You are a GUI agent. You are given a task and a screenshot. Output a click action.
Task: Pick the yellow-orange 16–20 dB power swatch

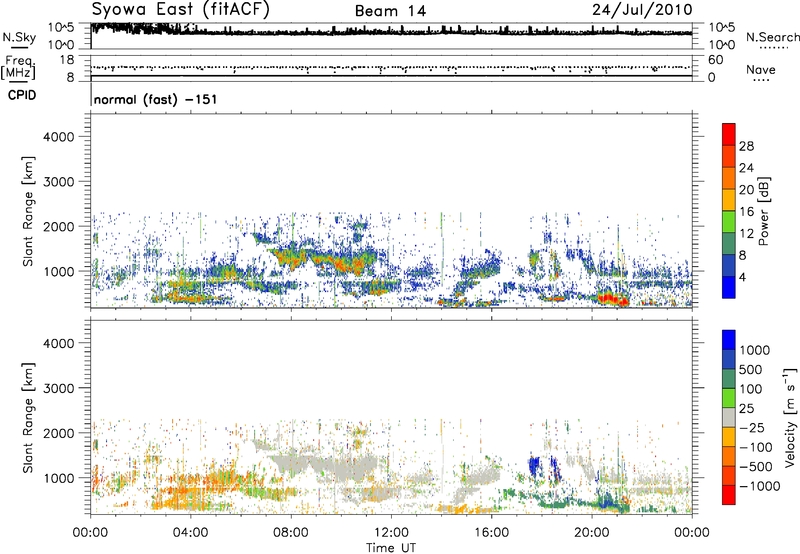(729, 200)
